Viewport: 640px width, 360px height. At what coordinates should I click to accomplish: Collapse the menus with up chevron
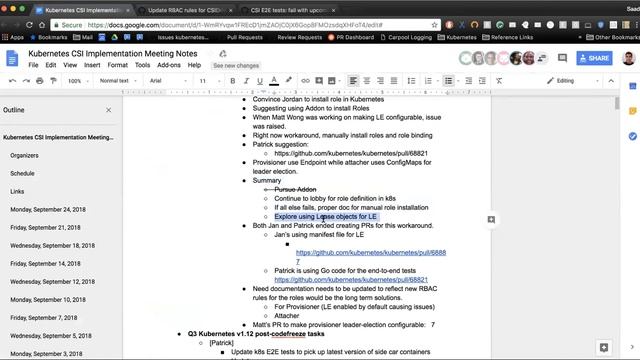(x=611, y=81)
